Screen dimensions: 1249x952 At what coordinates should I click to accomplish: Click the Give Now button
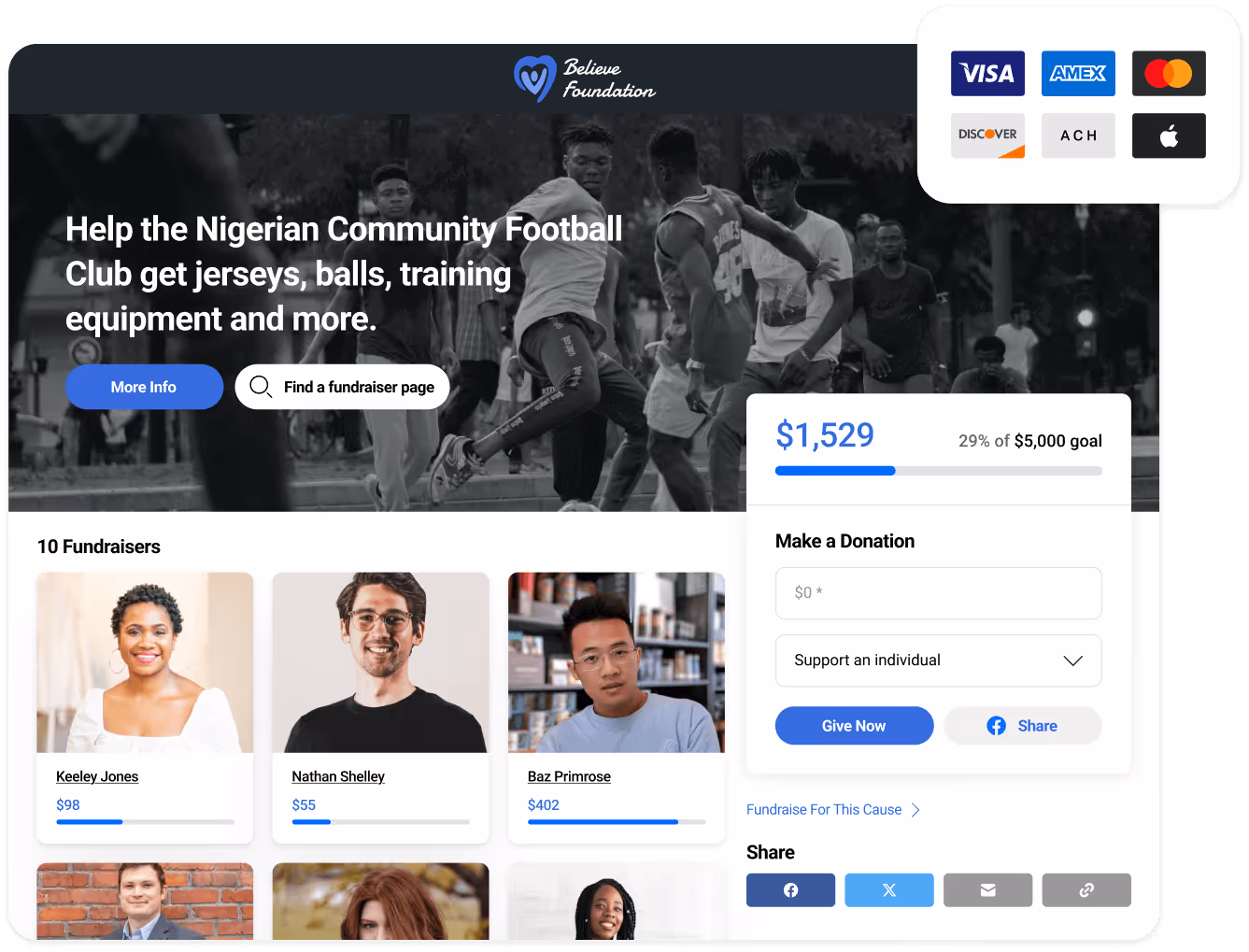tap(854, 726)
